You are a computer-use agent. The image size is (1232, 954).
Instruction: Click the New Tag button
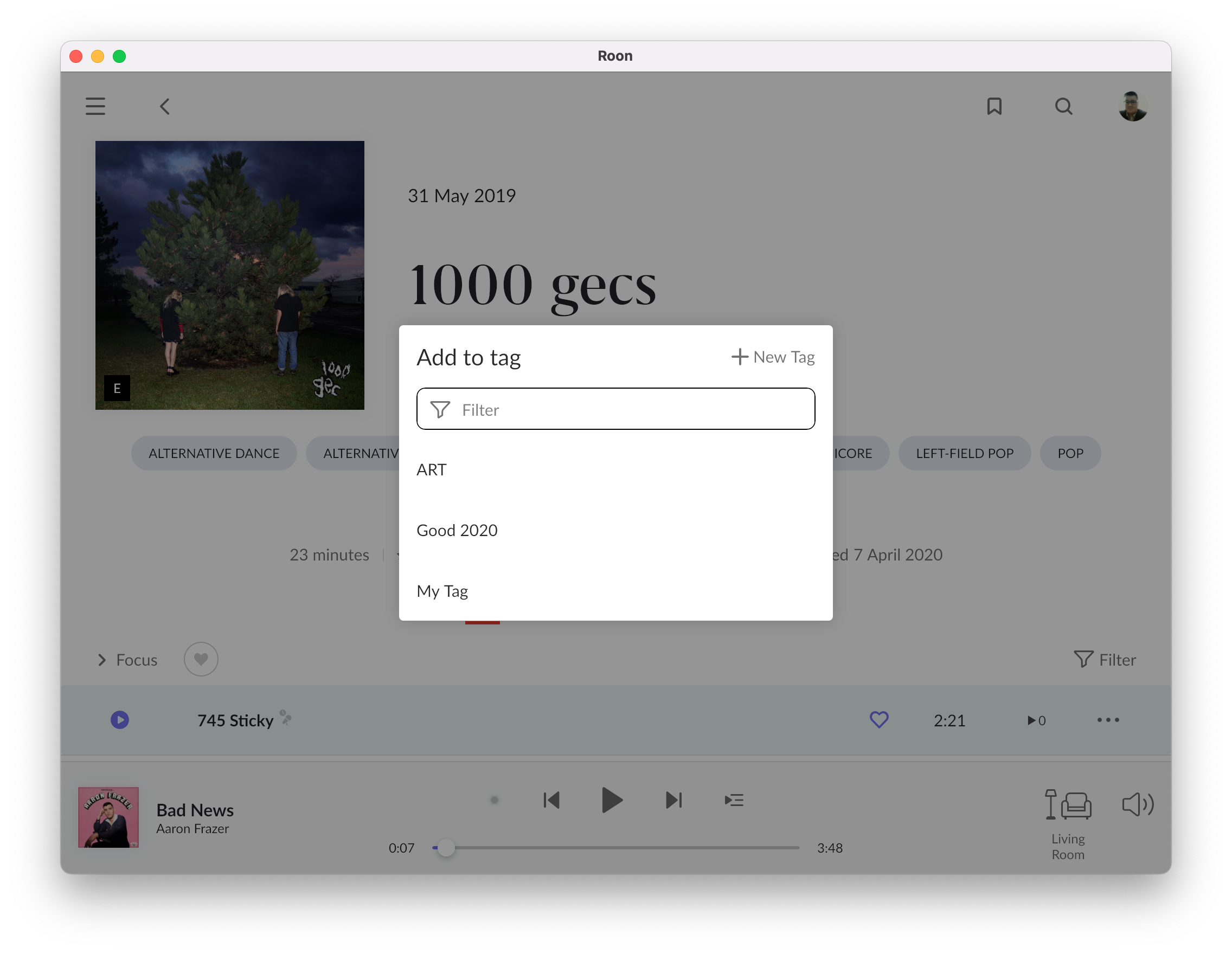coord(773,357)
